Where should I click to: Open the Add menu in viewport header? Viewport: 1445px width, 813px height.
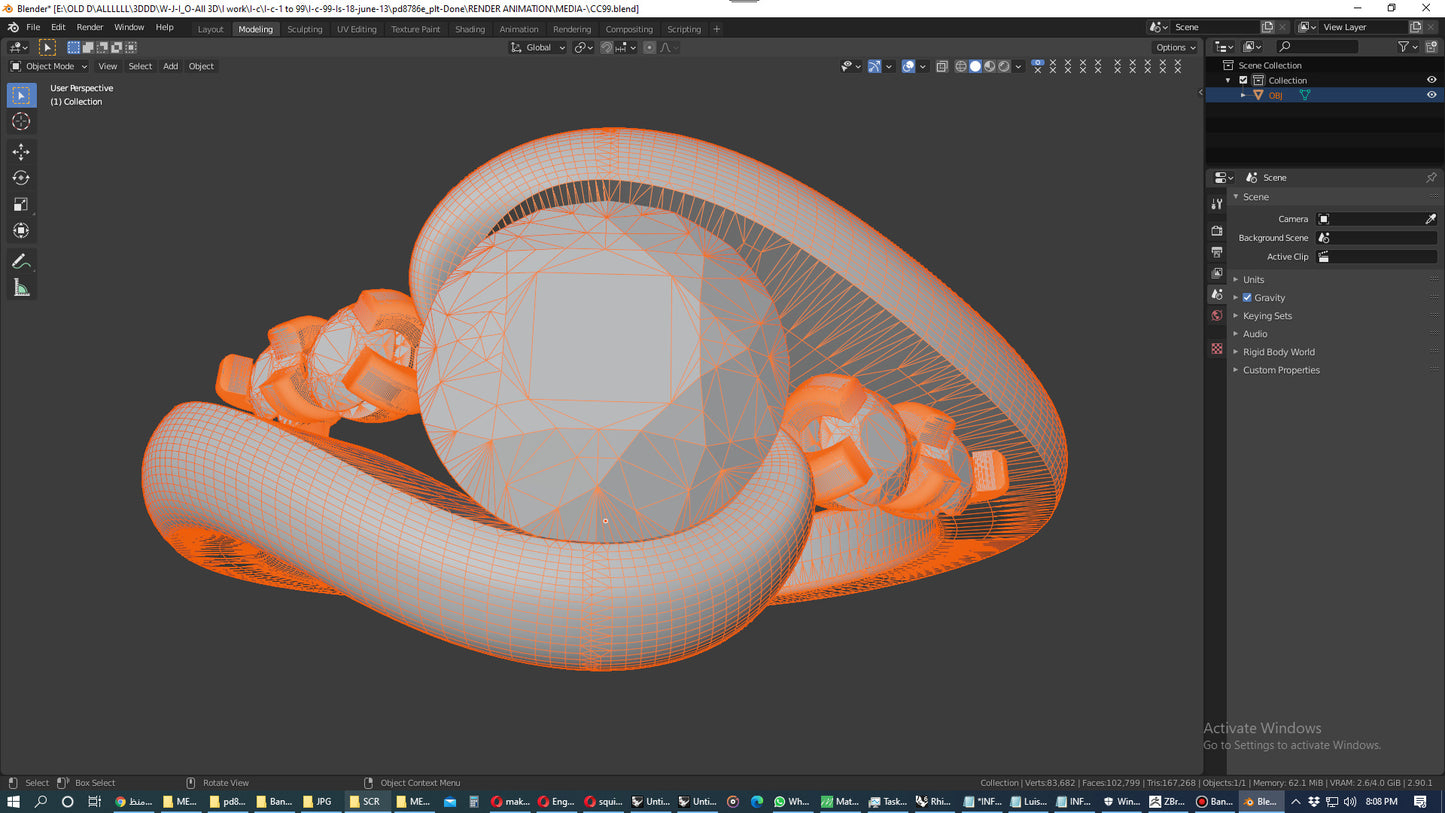click(x=171, y=67)
